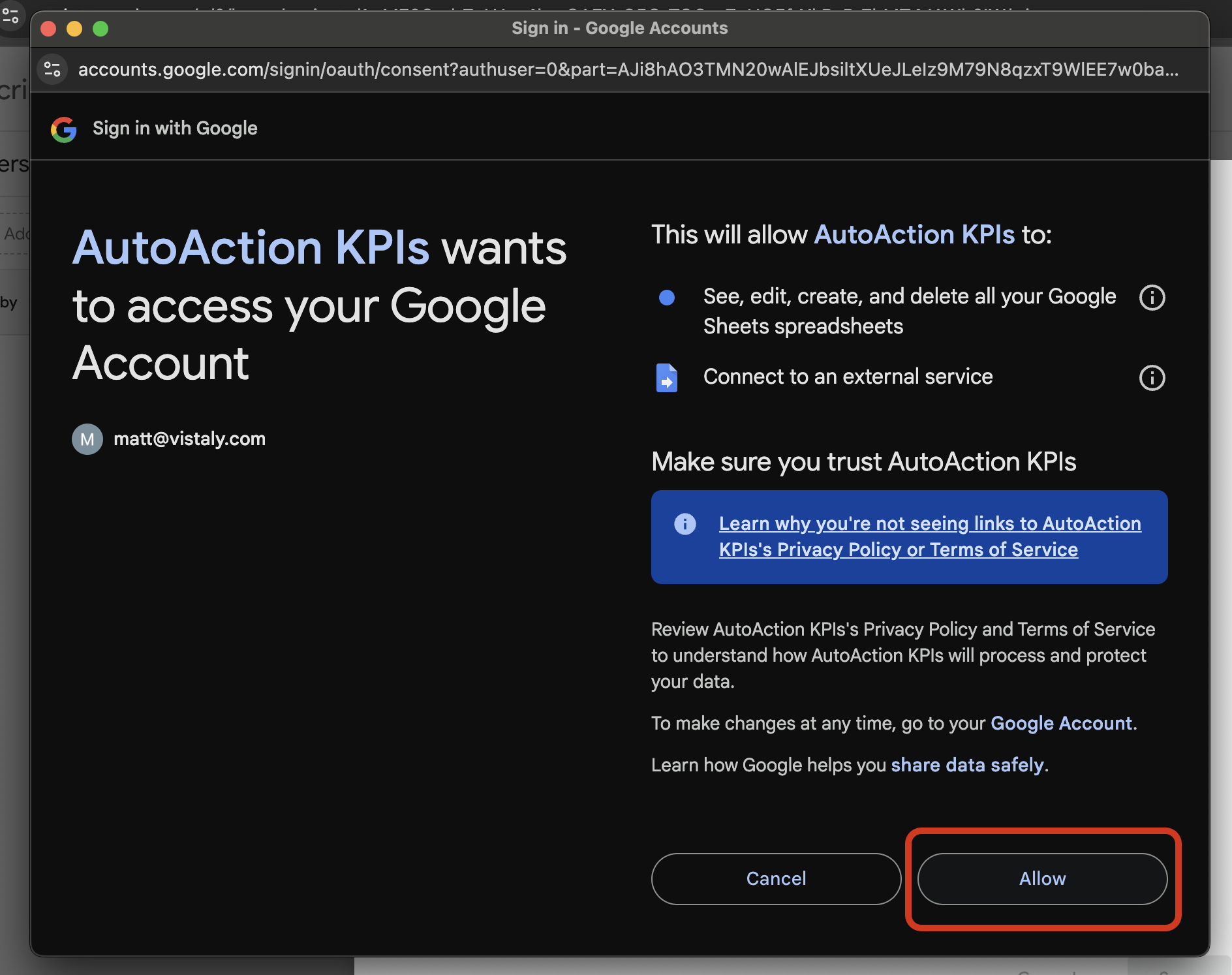Open the share data safely link

pos(968,765)
